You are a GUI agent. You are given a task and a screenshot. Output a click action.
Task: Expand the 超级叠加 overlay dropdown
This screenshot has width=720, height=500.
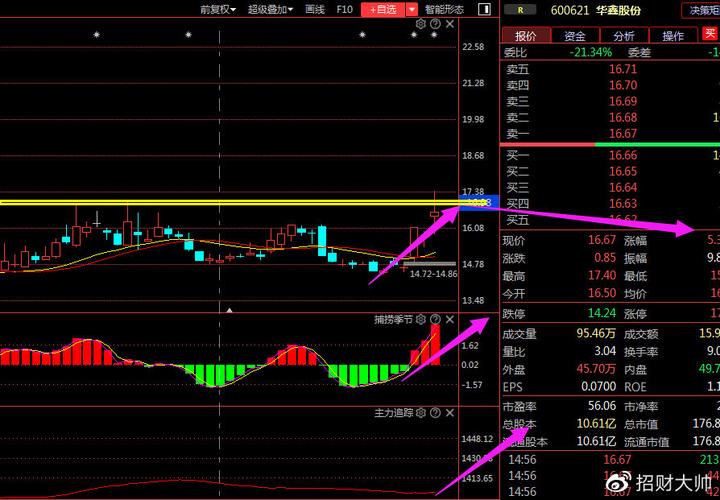click(270, 9)
